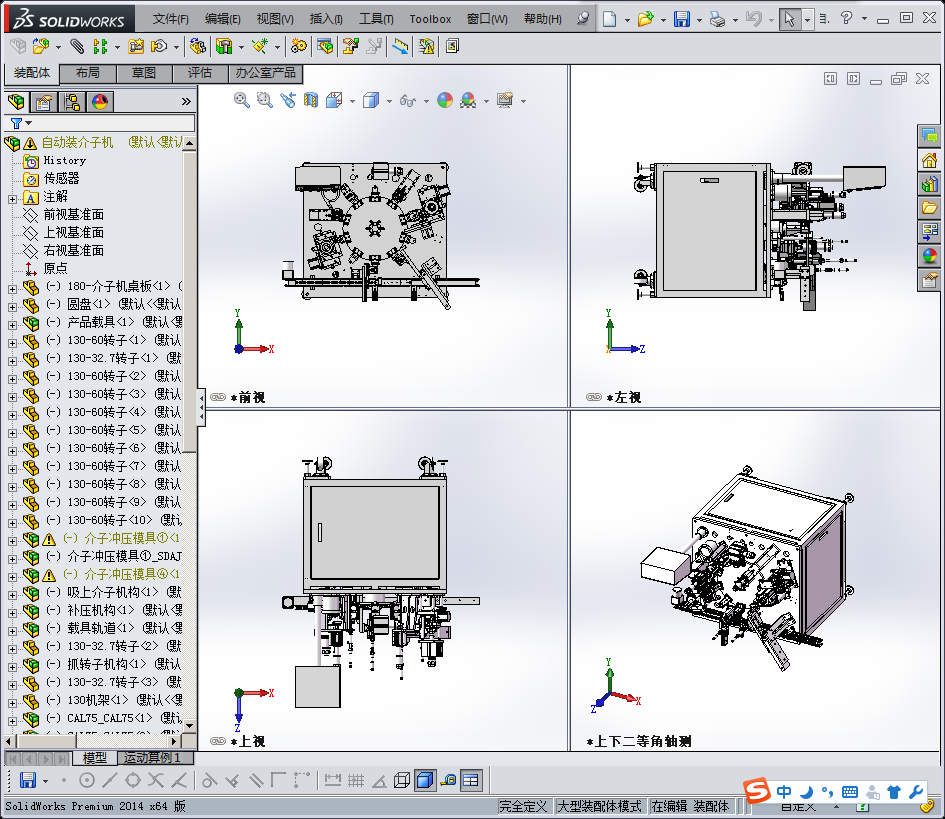Viewport: 945px width, 819px height.
Task: Open Linear Component Pattern tool
Action: click(100, 46)
